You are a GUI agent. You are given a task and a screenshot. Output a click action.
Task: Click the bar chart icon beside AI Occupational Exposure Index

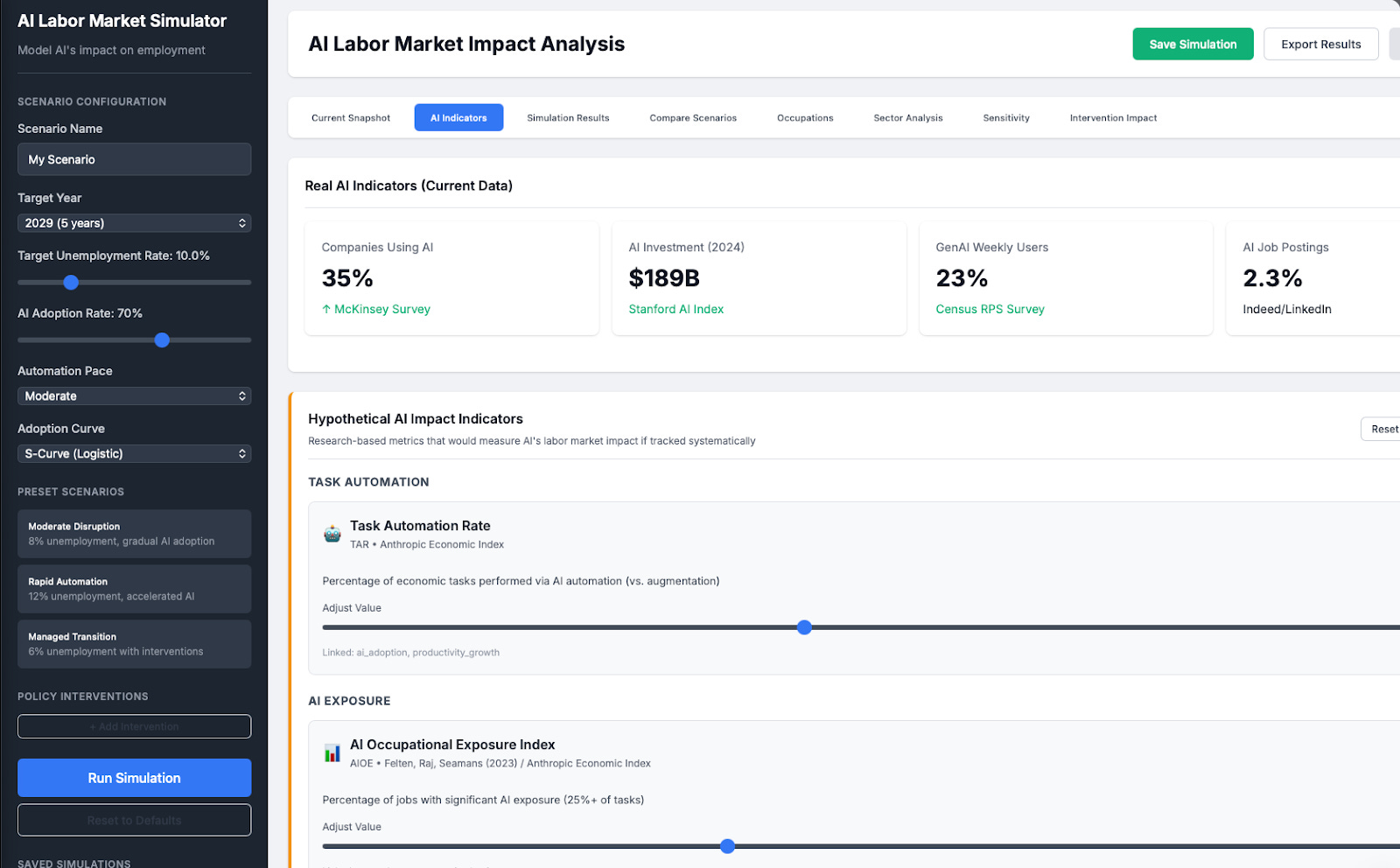[332, 752]
